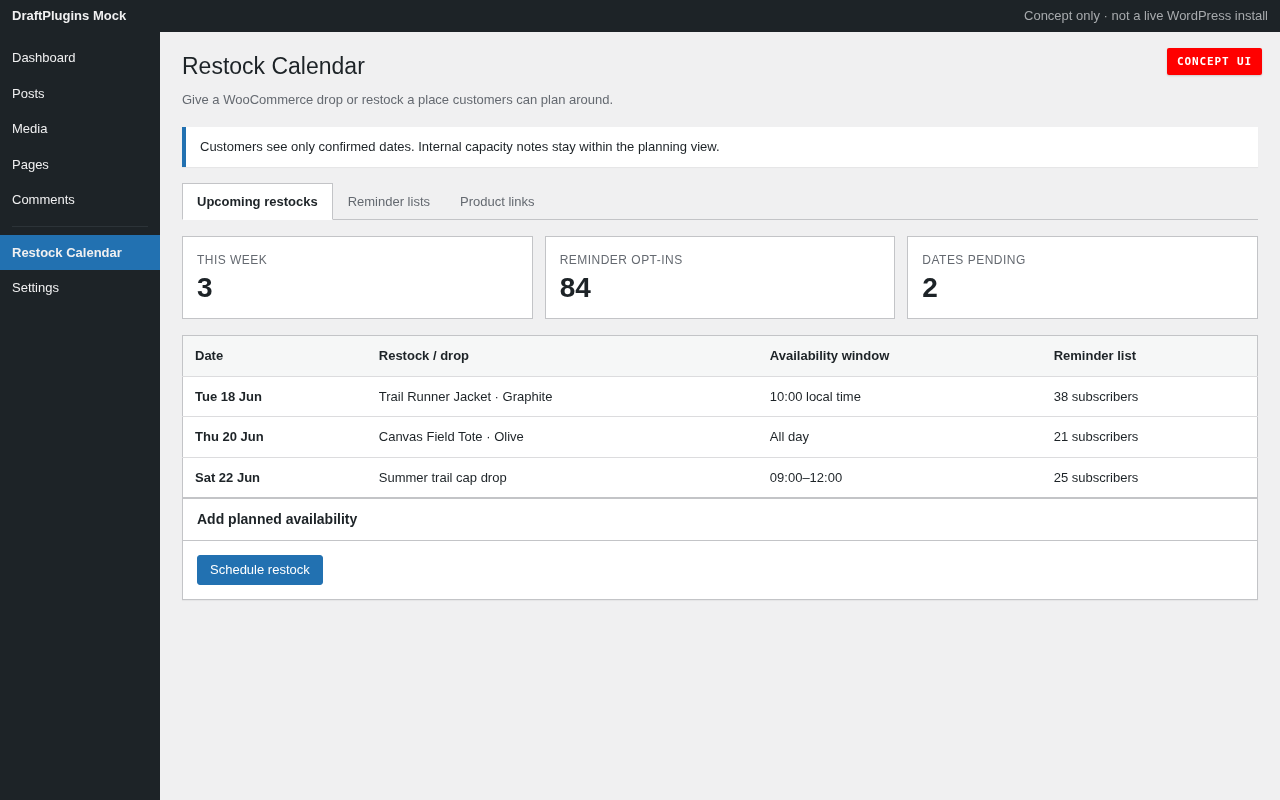Click the WooCommerce drop description subtitle
Viewport: 1280px width, 800px height.
397,100
